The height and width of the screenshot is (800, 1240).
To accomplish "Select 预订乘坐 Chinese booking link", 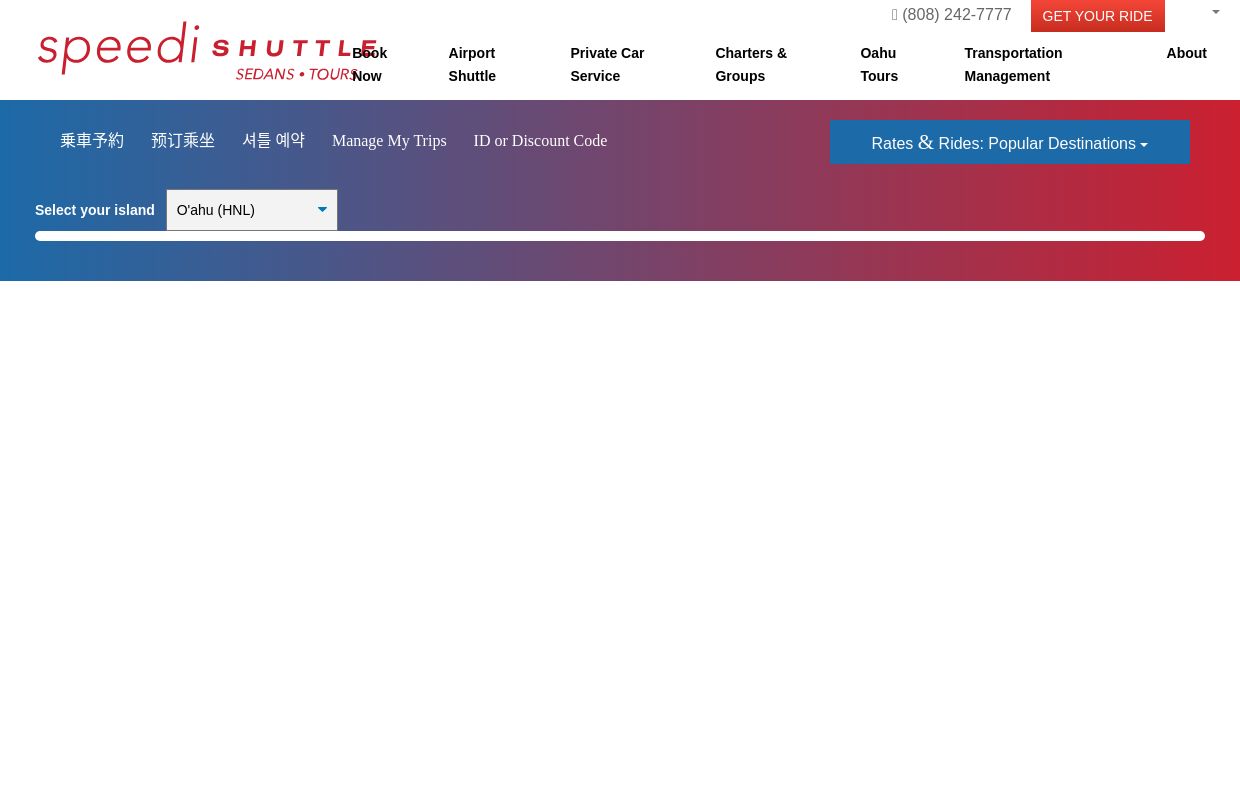I will [x=183, y=140].
